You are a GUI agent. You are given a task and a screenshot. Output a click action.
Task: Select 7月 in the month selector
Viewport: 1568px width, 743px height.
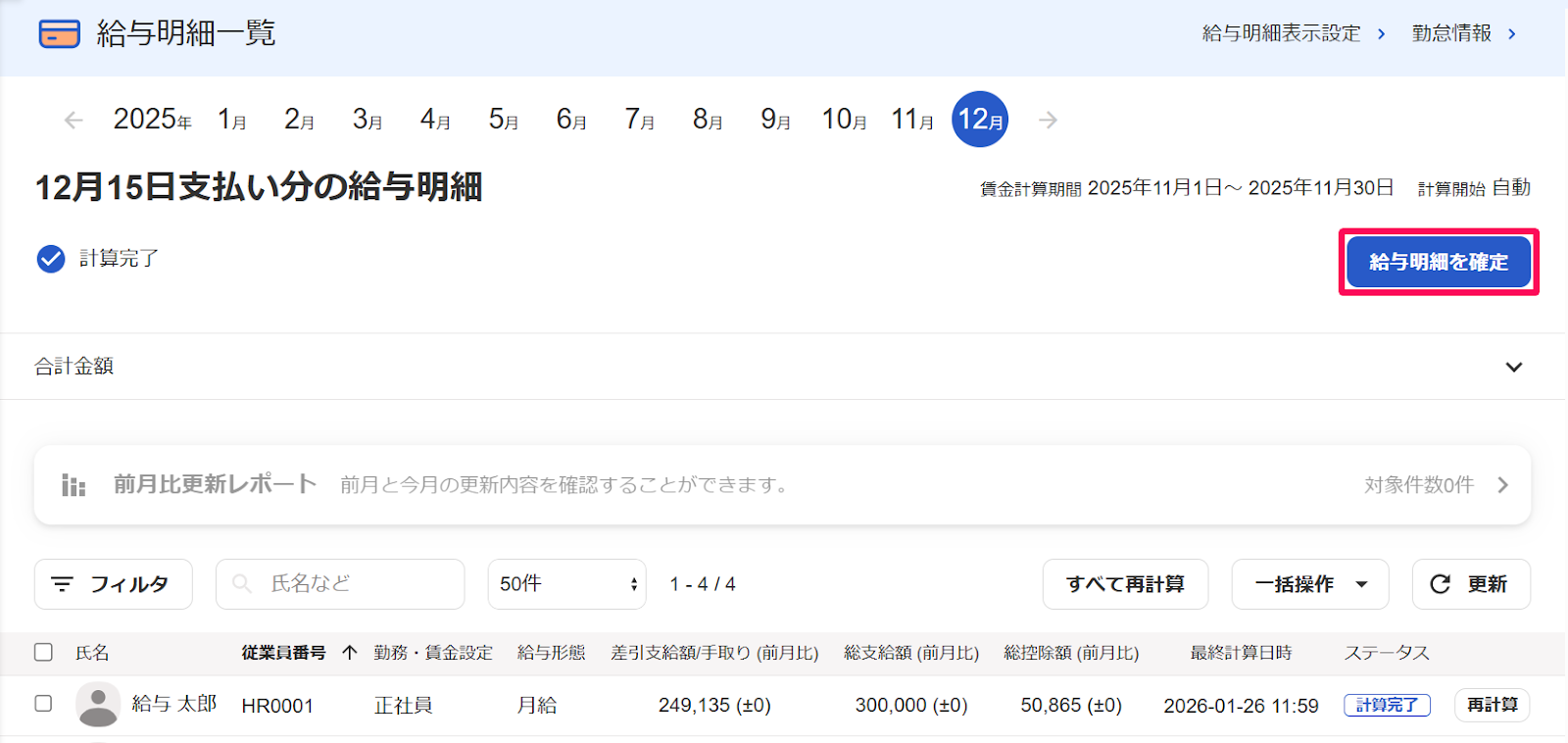640,120
